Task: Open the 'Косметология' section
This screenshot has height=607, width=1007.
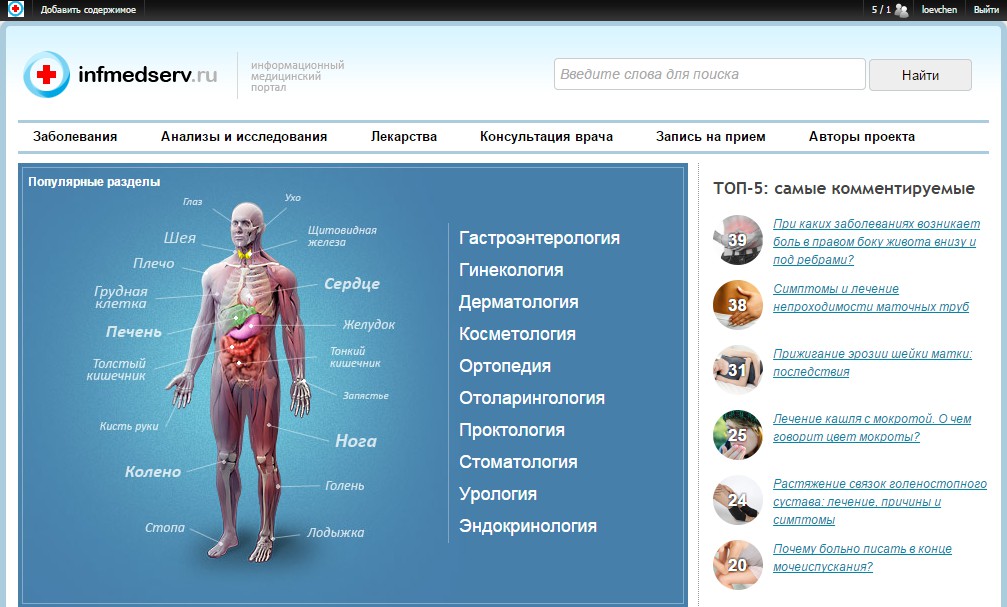Action: [518, 334]
